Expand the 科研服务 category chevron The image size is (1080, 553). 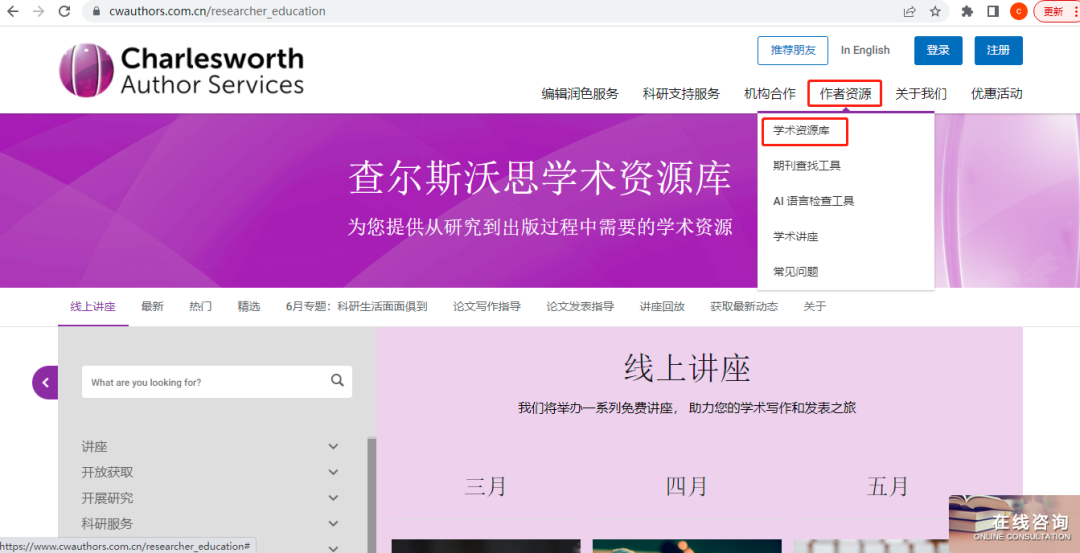[333, 523]
